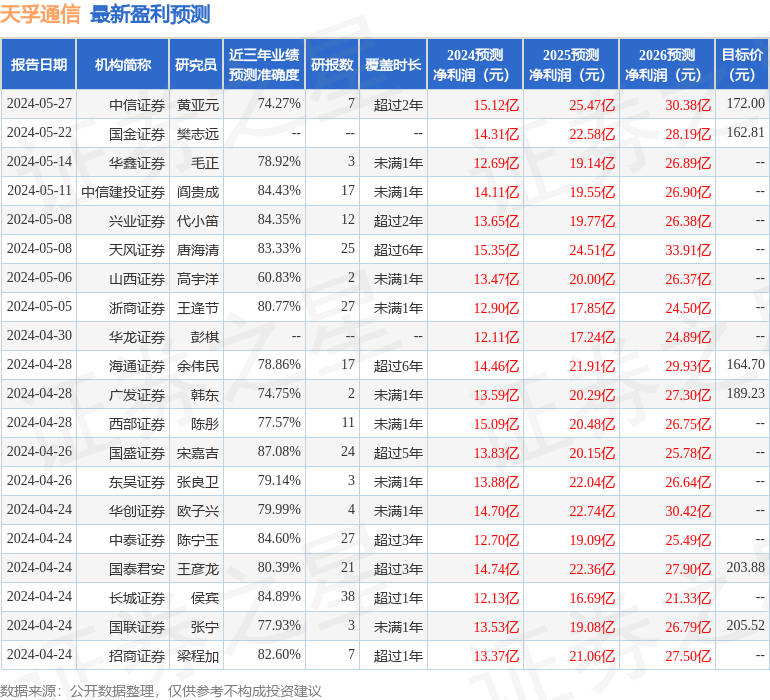This screenshot has height=700, width=770.
Task: Click institution 国金证券
Action: coord(137,134)
